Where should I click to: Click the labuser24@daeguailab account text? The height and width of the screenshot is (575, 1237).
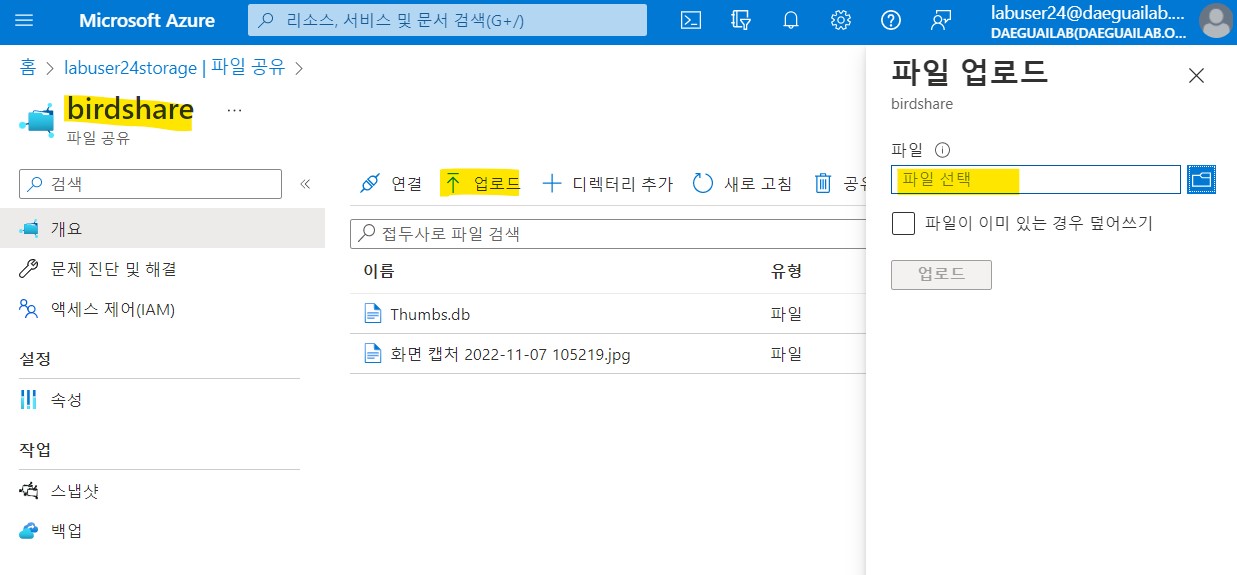point(1087,12)
